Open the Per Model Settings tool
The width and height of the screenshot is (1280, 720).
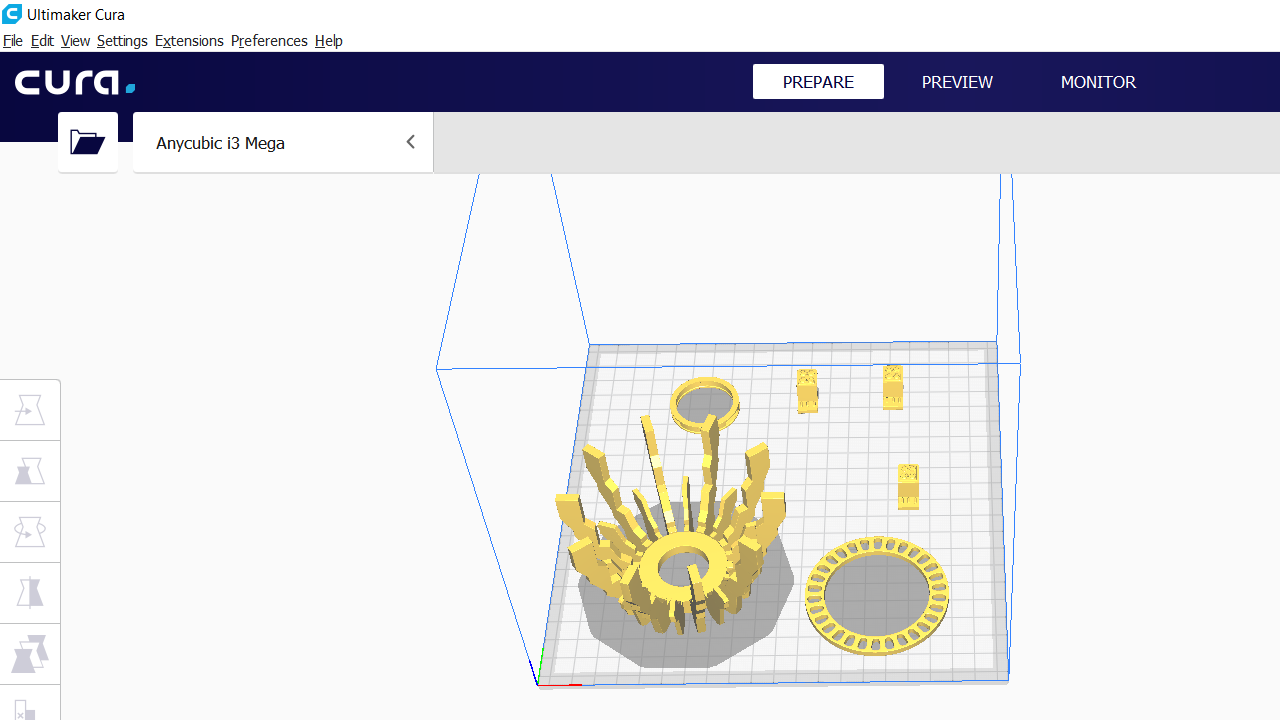pos(30,654)
